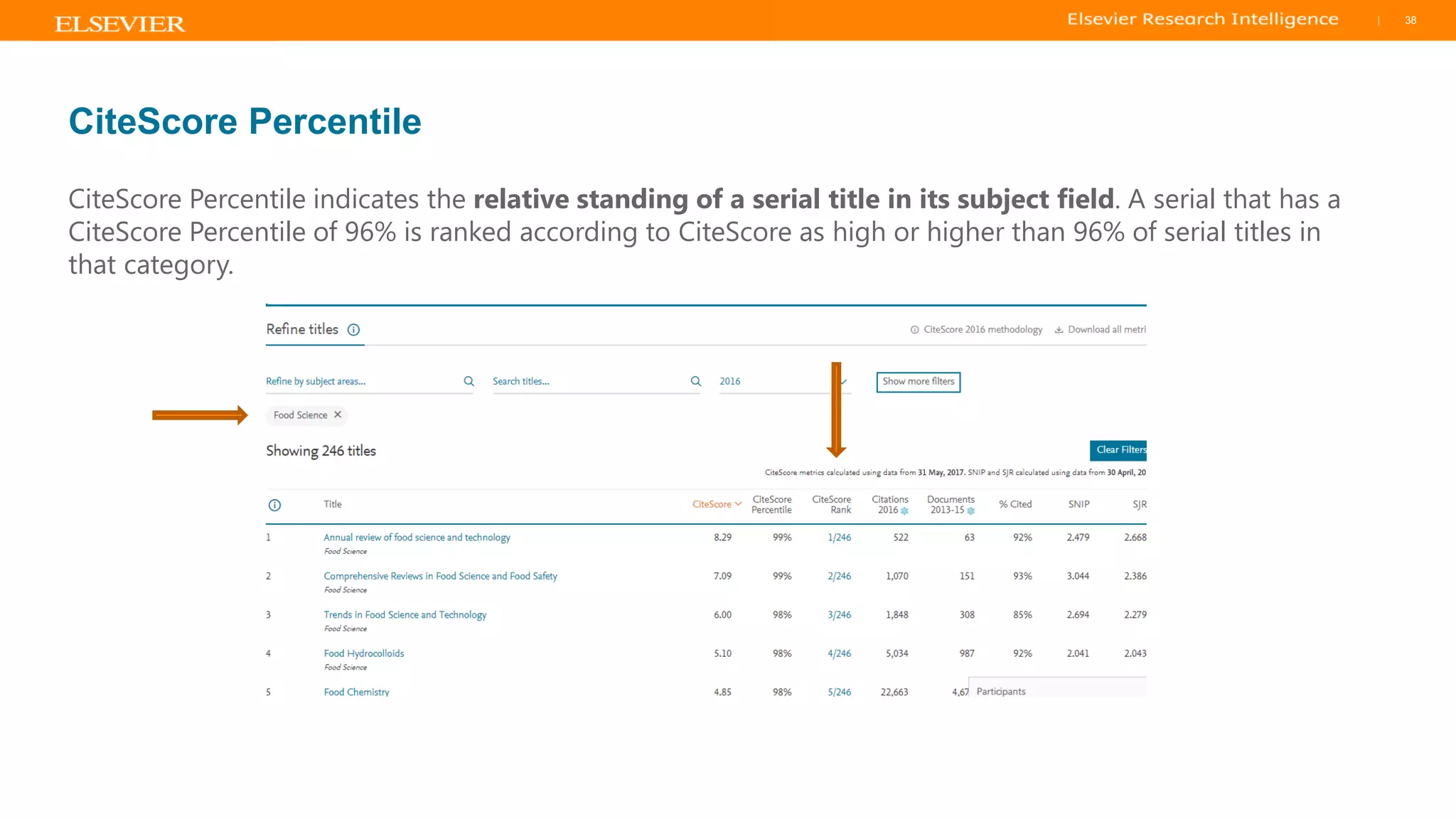Focus the Refine by subject areas field
This screenshot has width=1456, height=819.
pyautogui.click(x=369, y=382)
